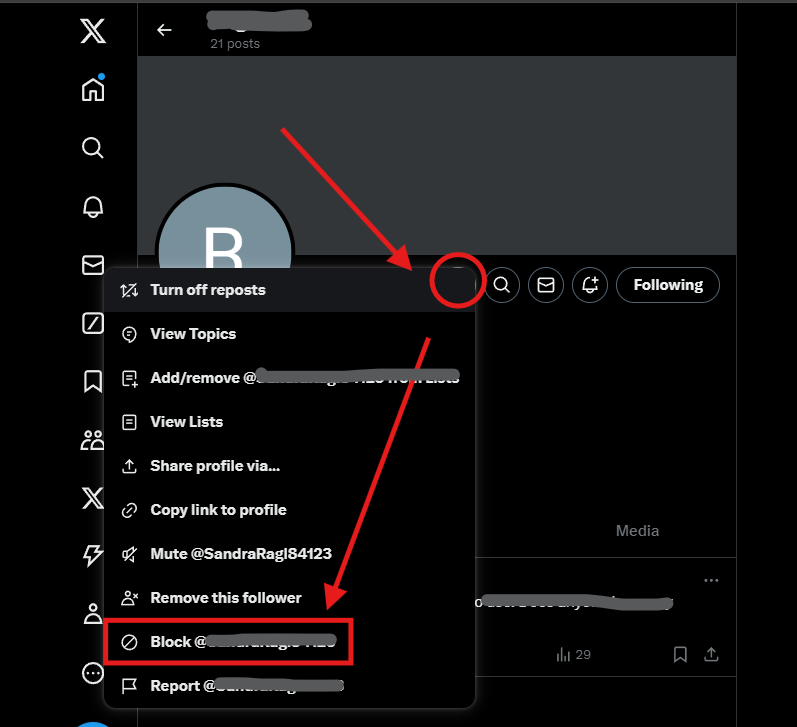Open the X logo home link
Image resolution: width=797 pixels, height=727 pixels.
point(93,31)
